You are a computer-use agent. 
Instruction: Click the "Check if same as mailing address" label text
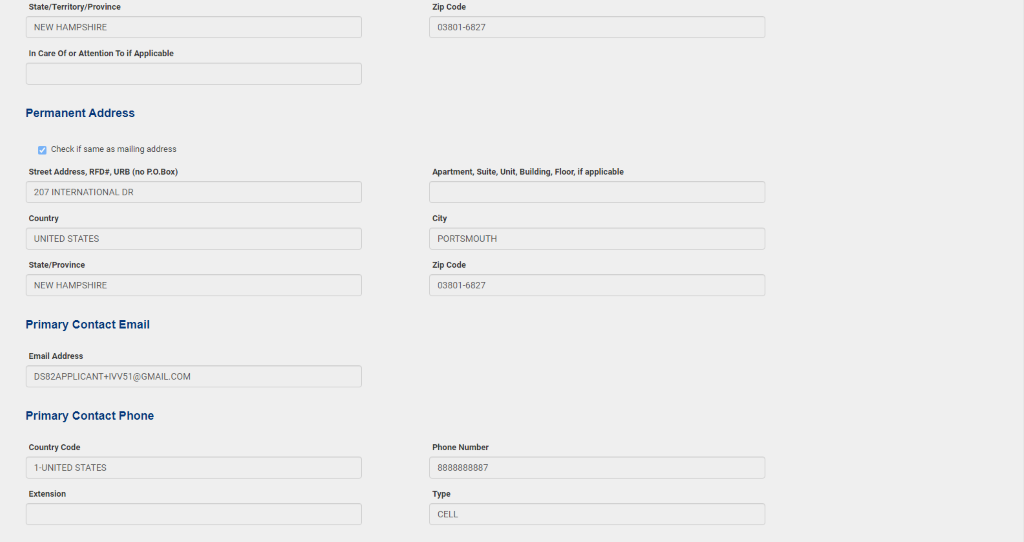click(x=114, y=150)
